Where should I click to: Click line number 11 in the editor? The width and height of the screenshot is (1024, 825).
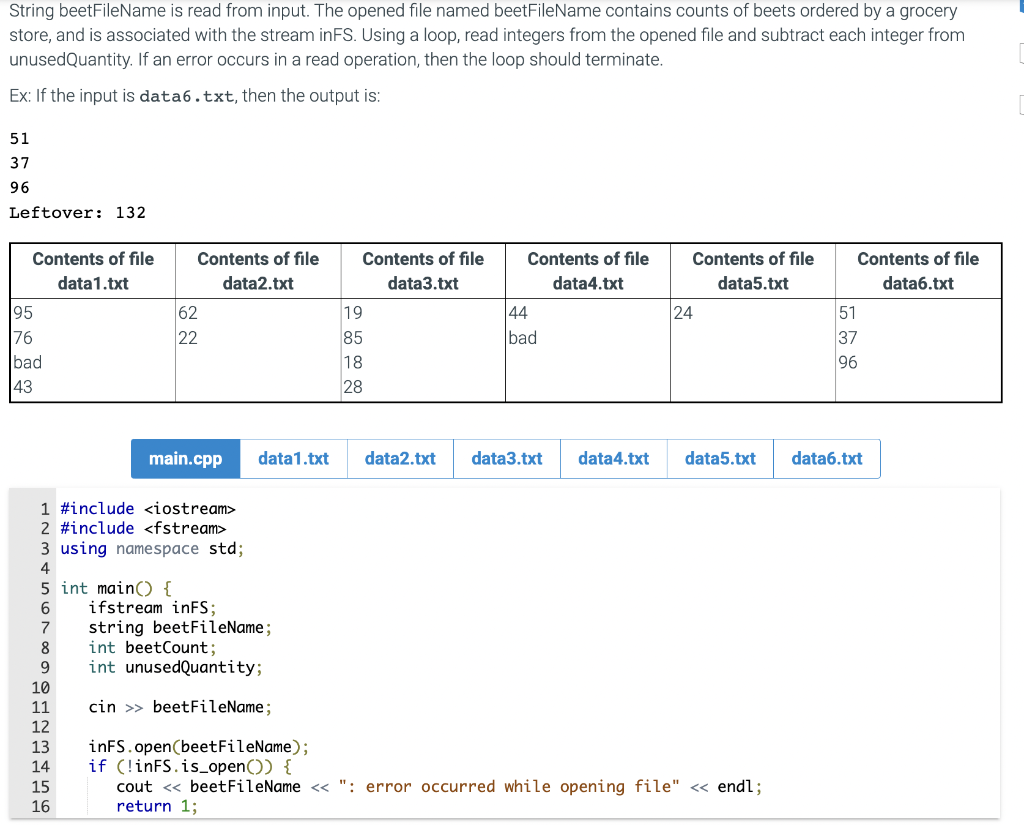[42, 707]
